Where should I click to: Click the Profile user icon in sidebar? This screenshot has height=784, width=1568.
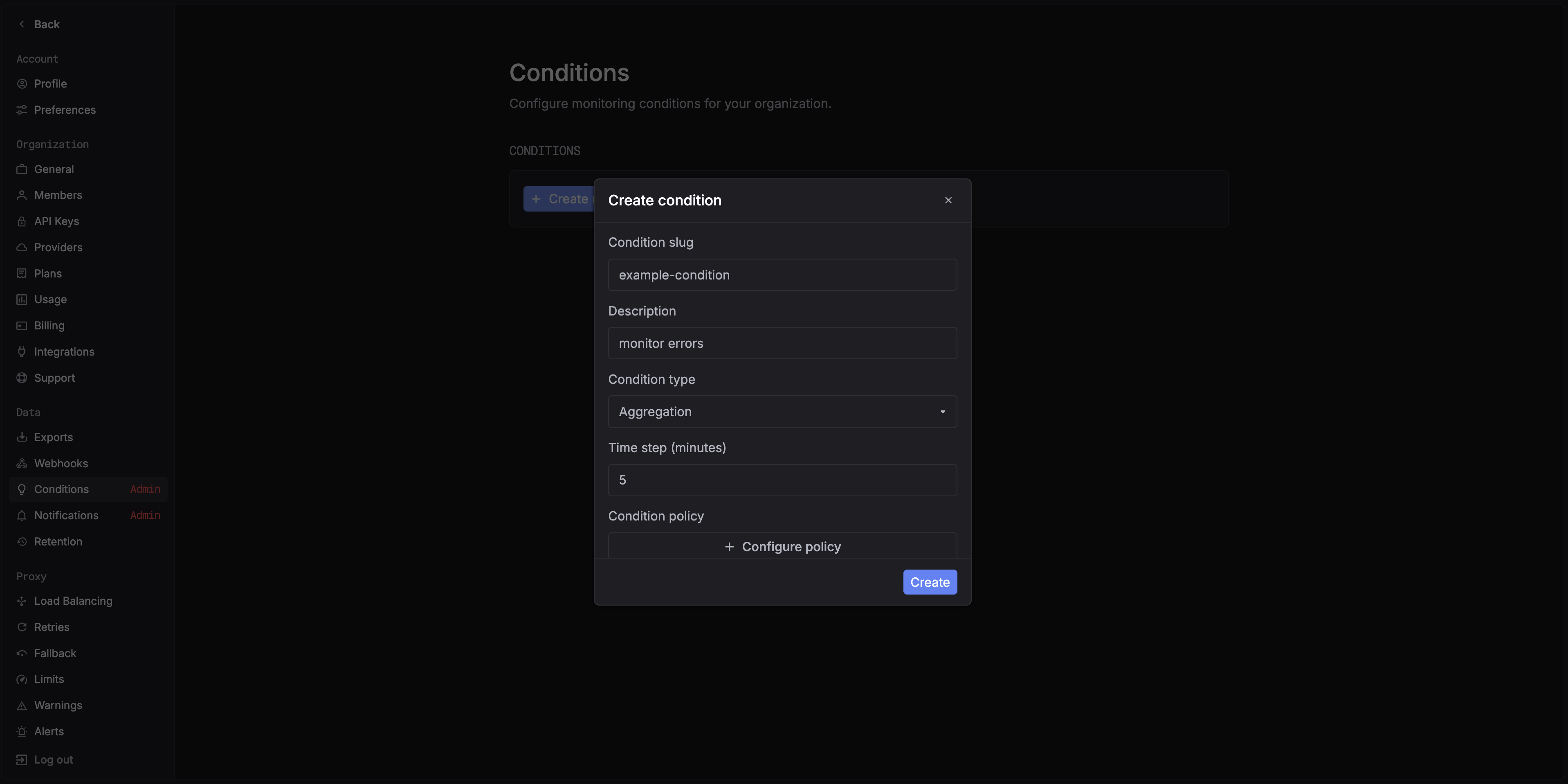tap(22, 83)
